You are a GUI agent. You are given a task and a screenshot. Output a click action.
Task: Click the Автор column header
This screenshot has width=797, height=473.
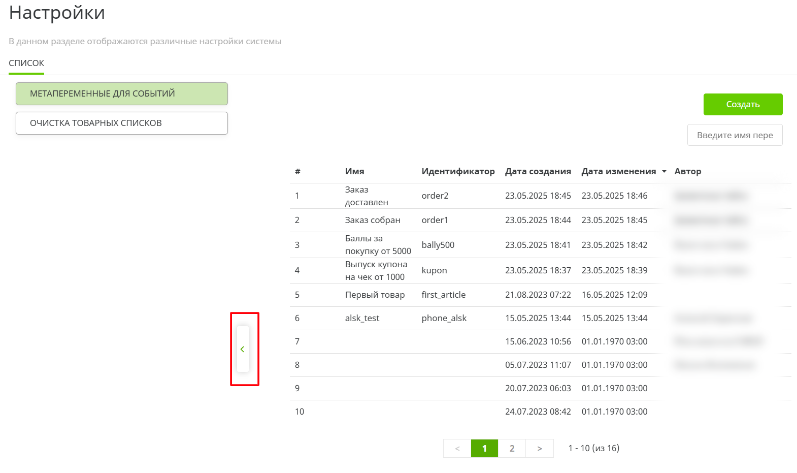point(688,172)
